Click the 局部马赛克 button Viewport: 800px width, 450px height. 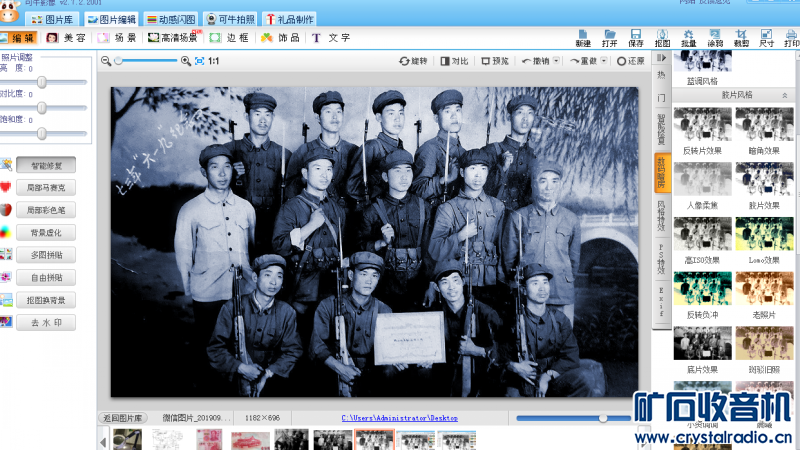(x=46, y=188)
